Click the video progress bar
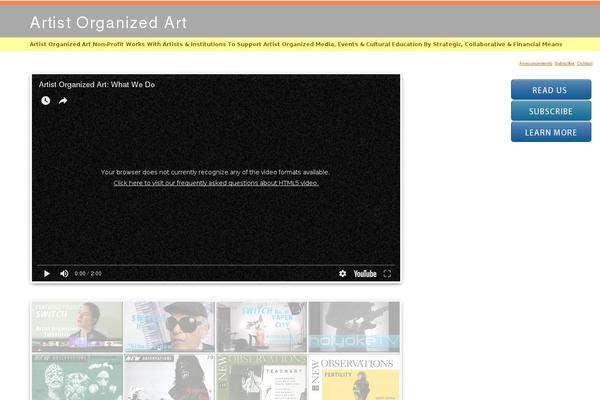The height and width of the screenshot is (400, 600). click(x=216, y=265)
